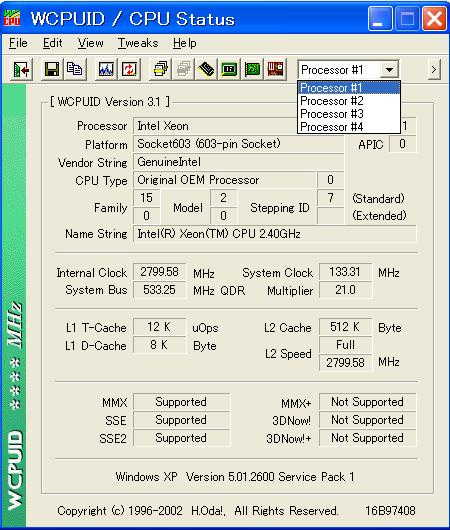Open the File menu
This screenshot has width=450, height=530.
click(18, 43)
